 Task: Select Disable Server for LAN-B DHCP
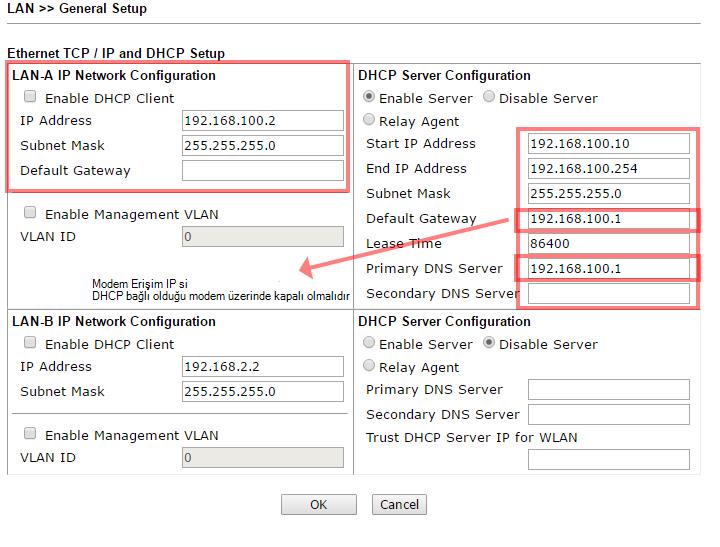489,343
